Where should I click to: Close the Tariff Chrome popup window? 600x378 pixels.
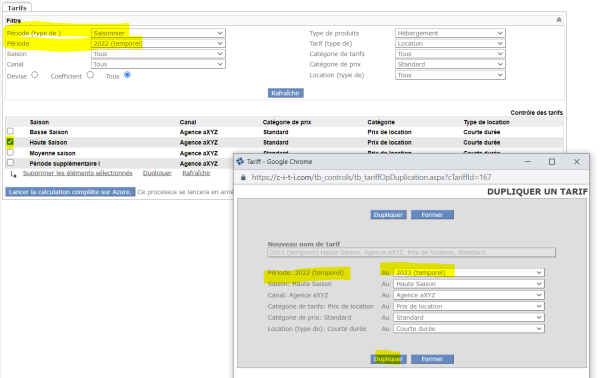(577, 161)
